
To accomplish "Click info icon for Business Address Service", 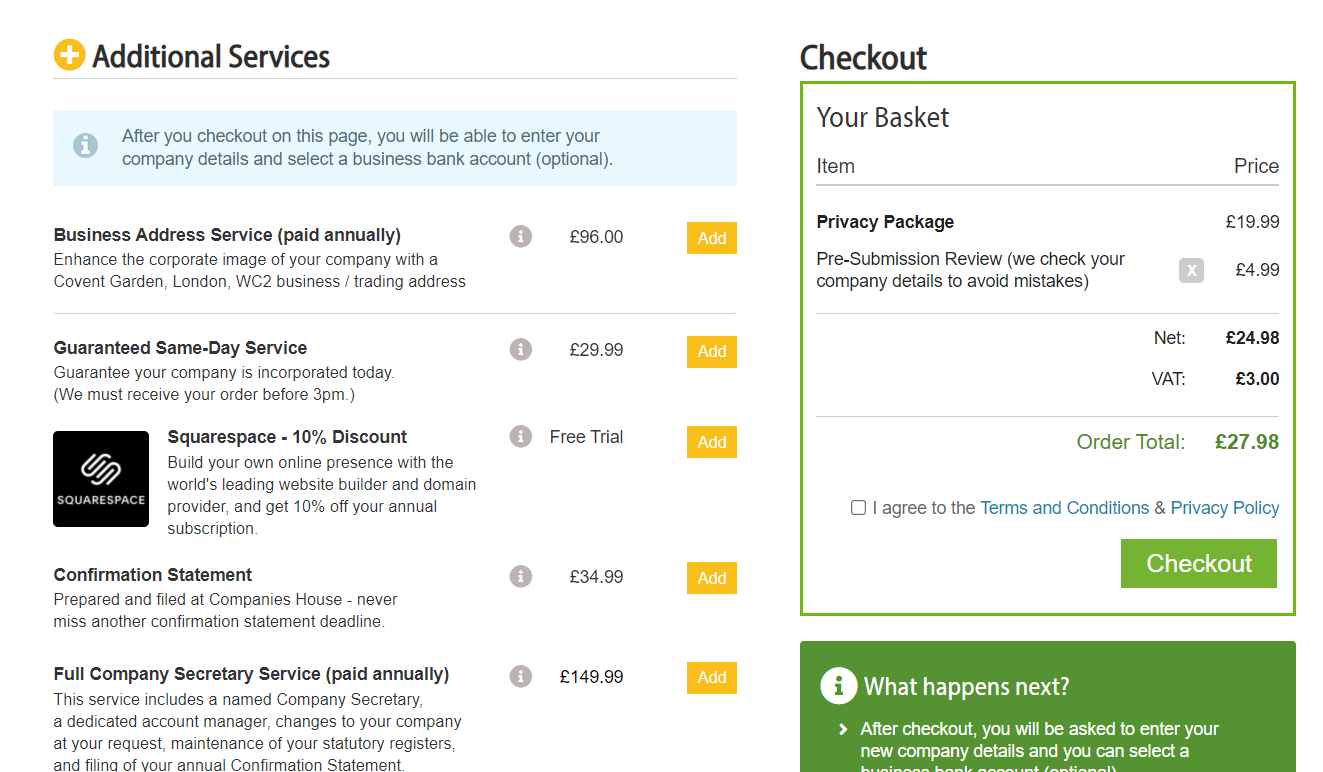I will (x=520, y=237).
